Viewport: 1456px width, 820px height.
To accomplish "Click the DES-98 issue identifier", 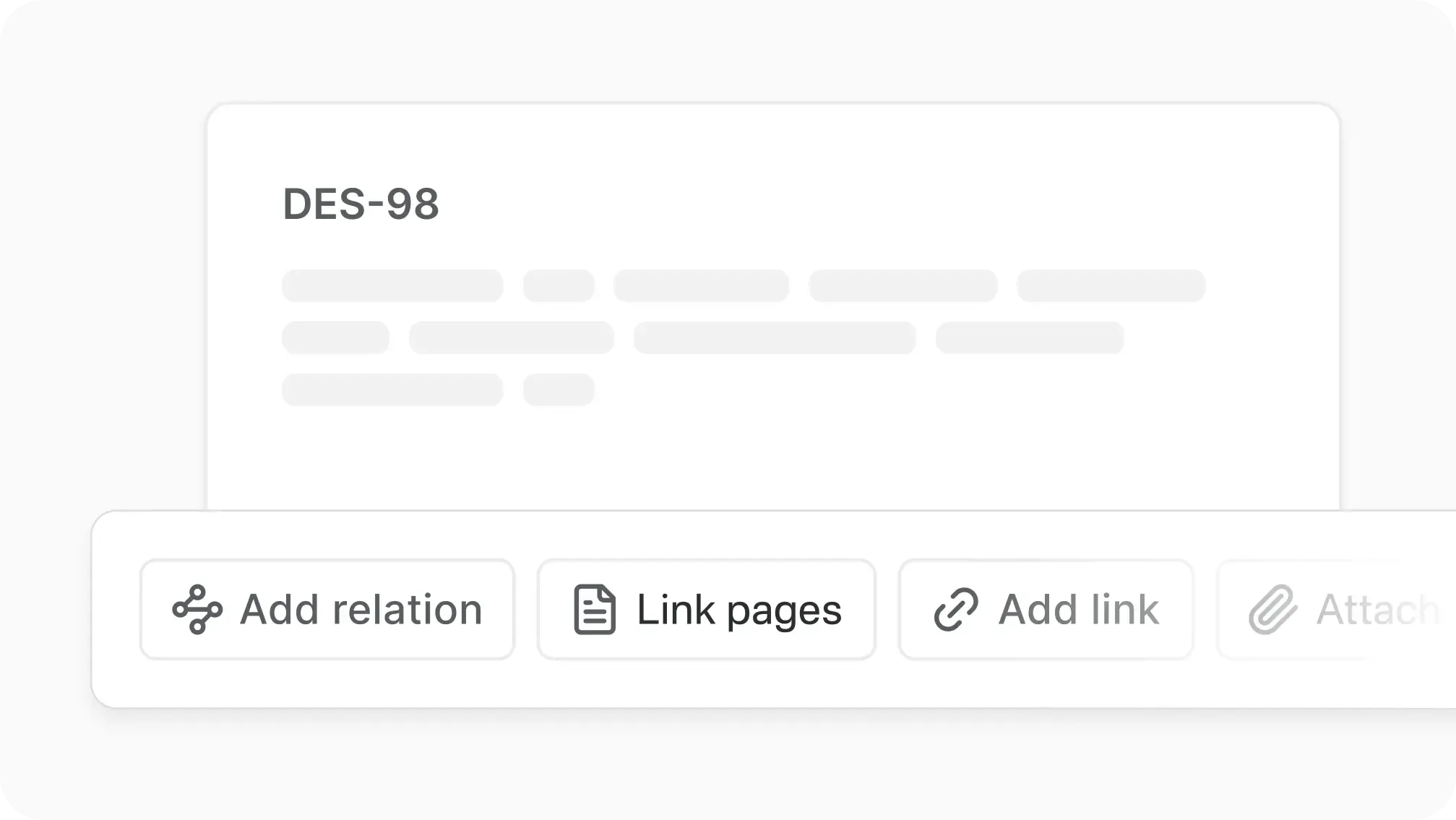I will 361,204.
